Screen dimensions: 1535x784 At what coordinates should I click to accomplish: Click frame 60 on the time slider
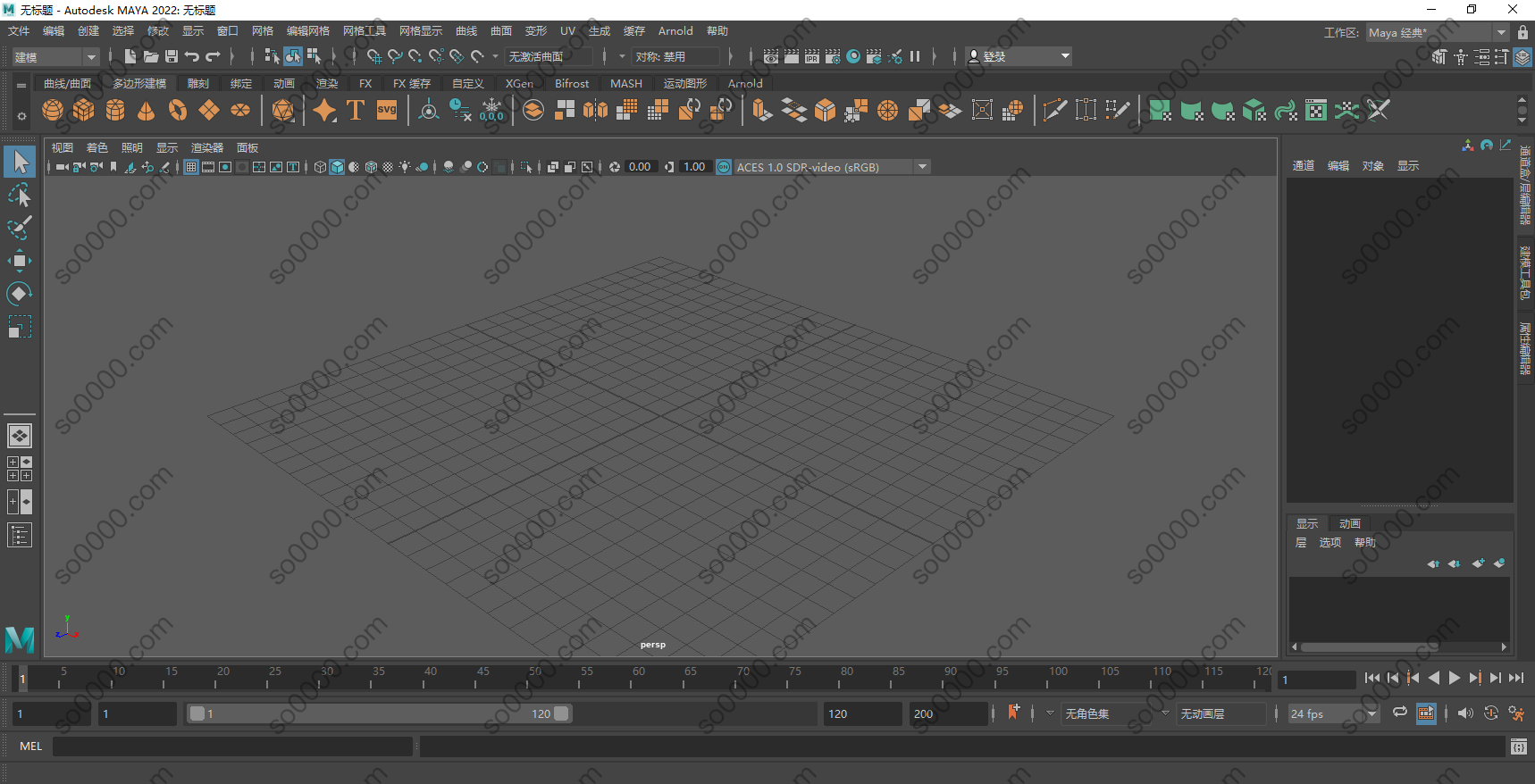click(632, 679)
